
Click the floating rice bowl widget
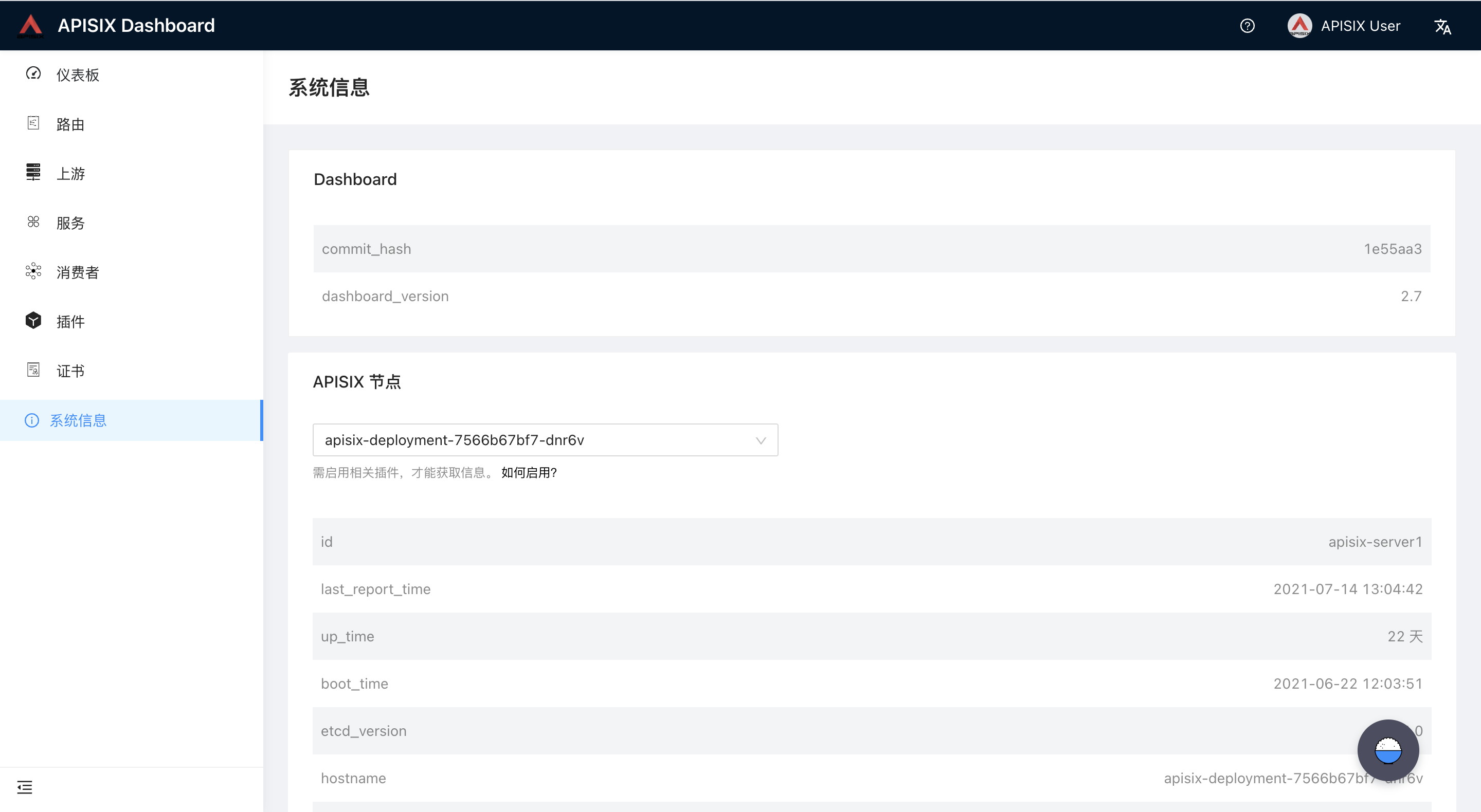coord(1388,750)
